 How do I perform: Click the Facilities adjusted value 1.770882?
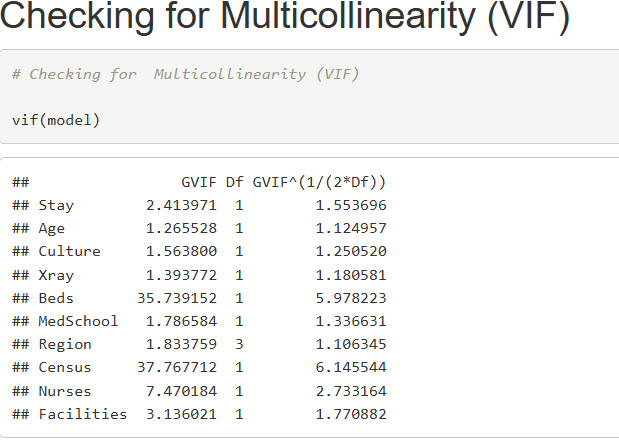coord(351,414)
